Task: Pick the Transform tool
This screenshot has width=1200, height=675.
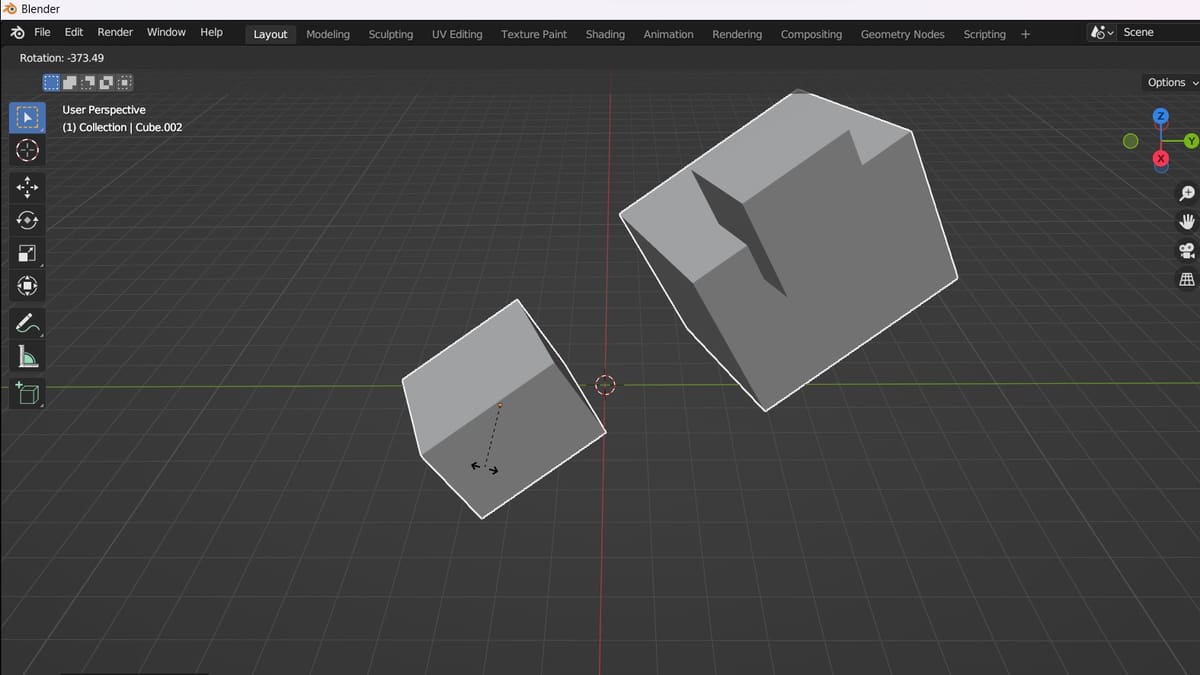Action: (x=27, y=286)
